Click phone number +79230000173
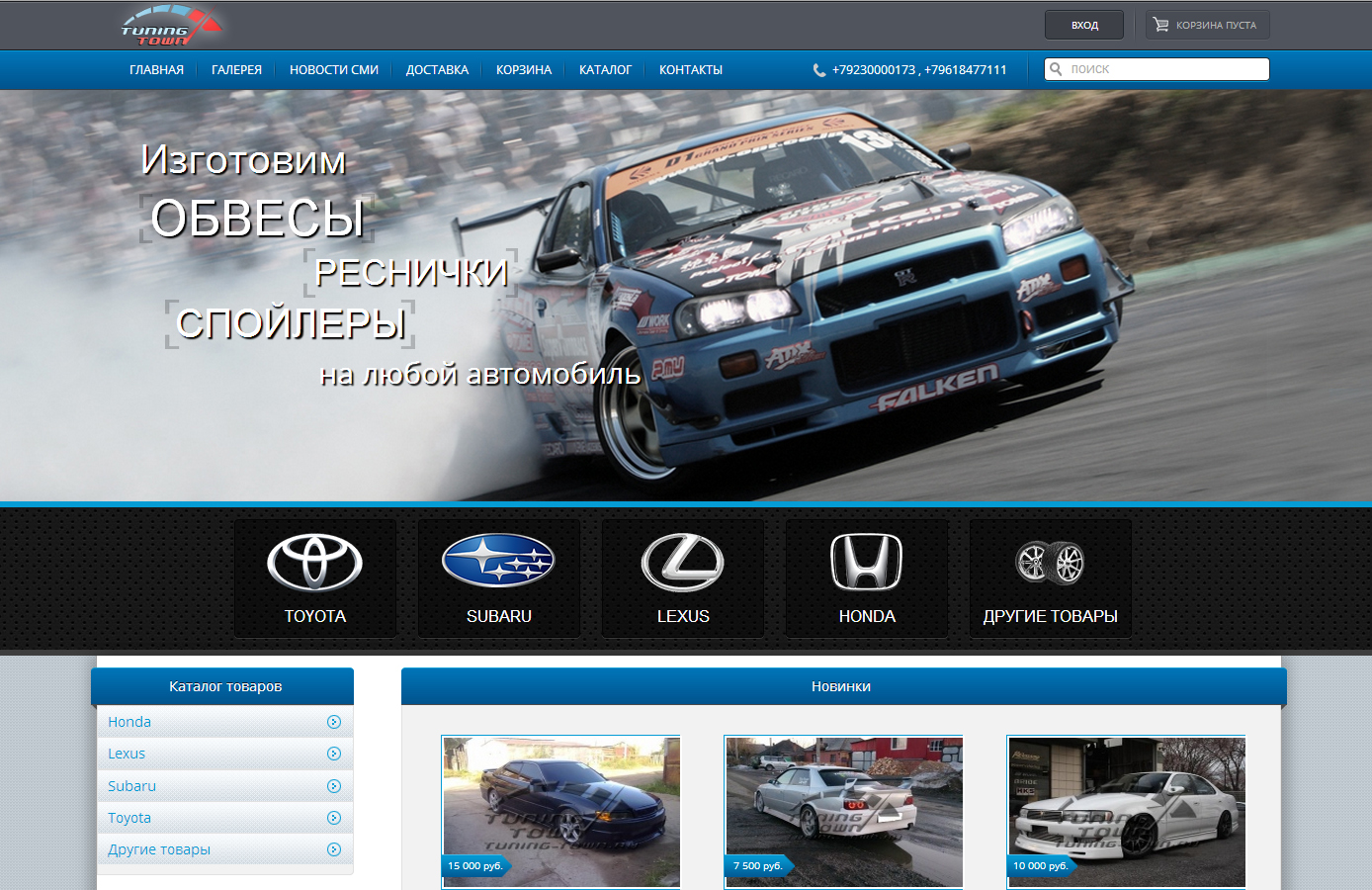 point(874,70)
